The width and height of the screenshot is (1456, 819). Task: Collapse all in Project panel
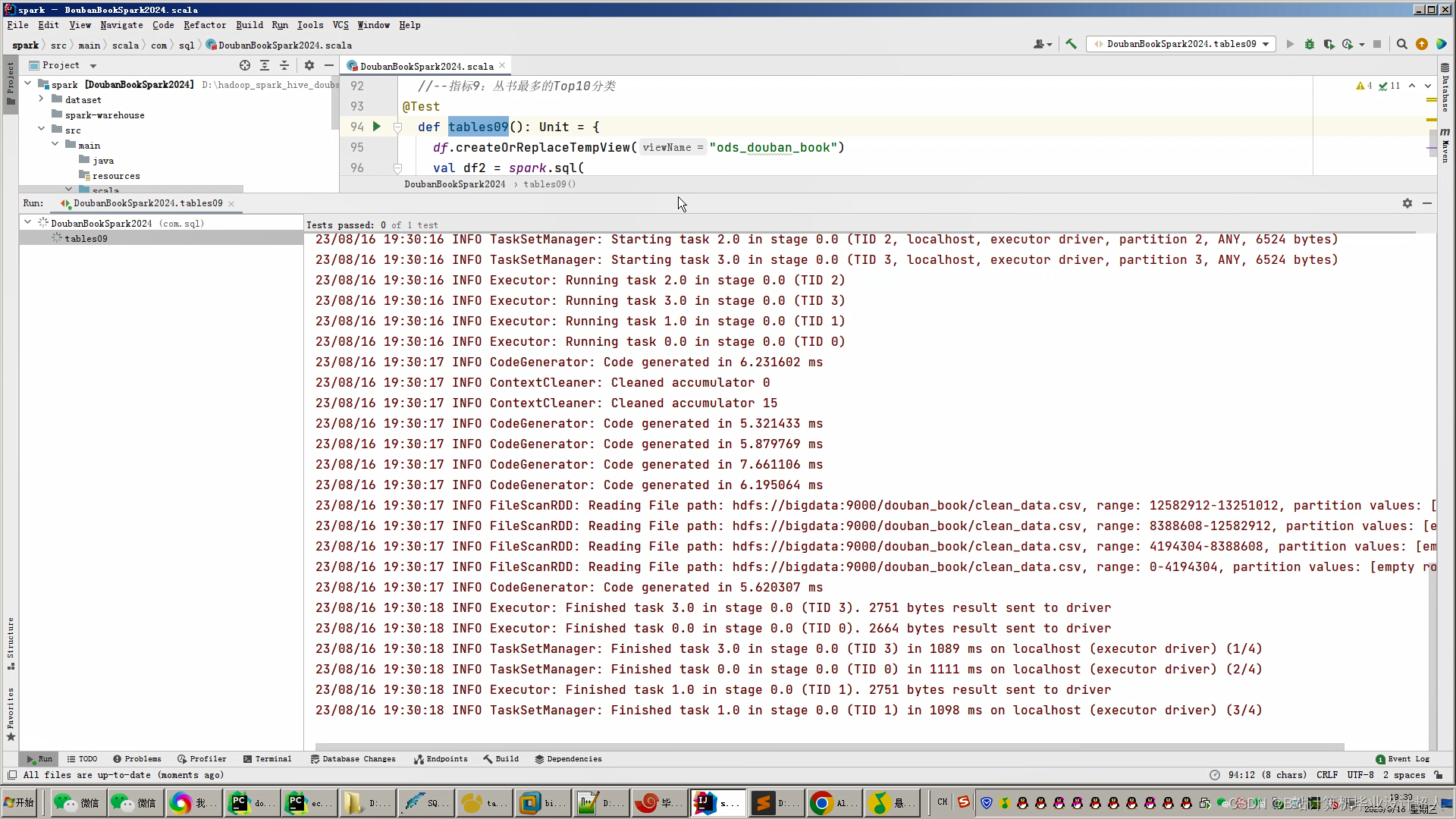[x=284, y=65]
